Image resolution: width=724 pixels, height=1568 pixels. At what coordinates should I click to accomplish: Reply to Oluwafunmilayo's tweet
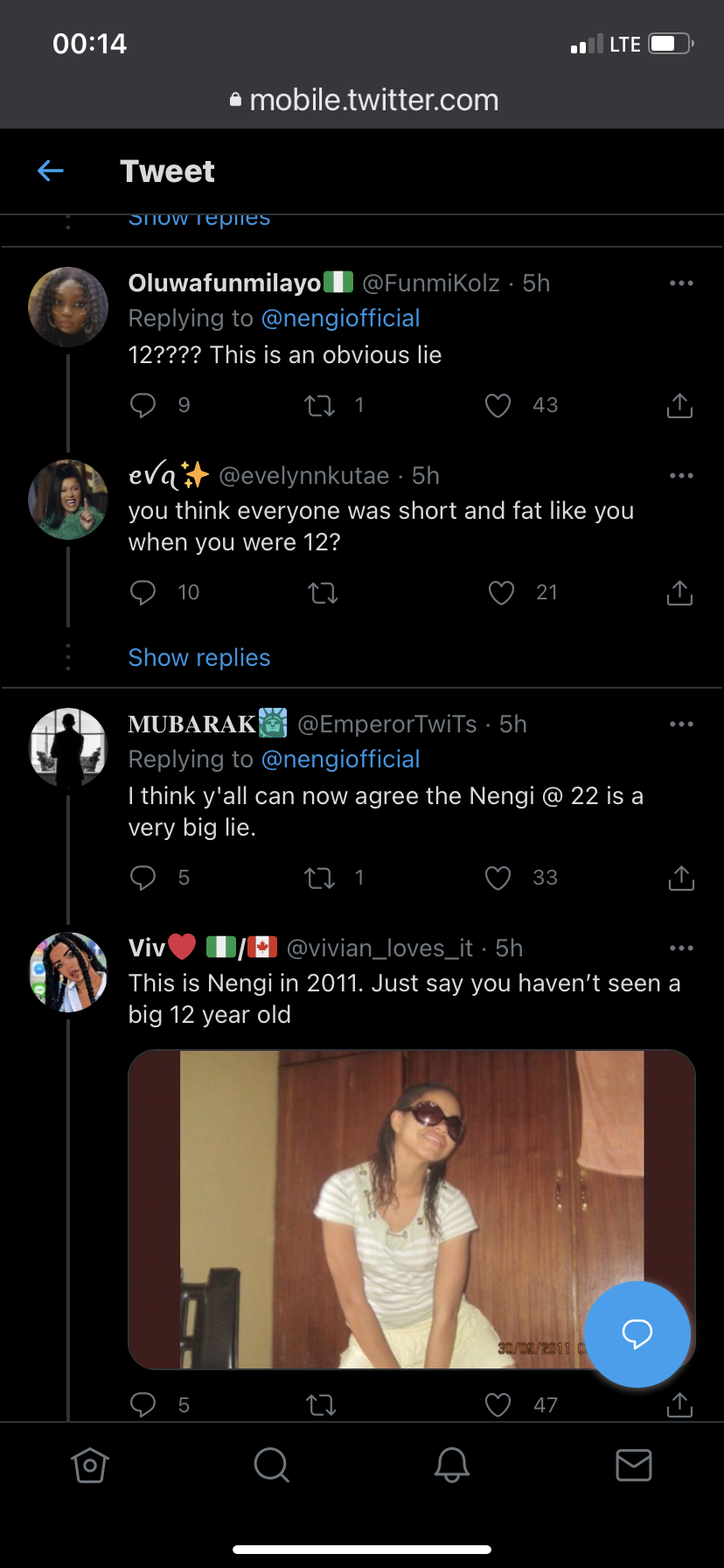143,405
